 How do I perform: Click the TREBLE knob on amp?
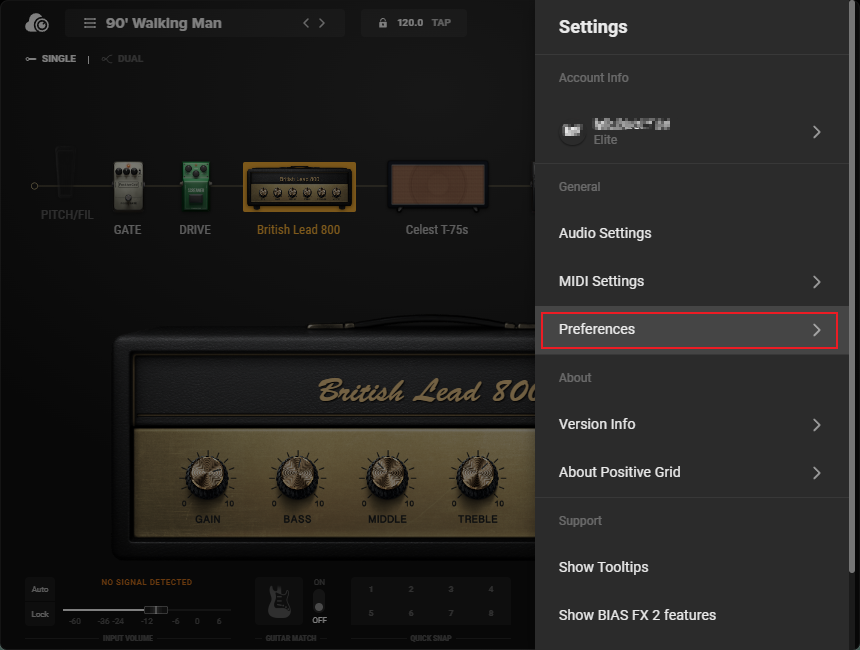pos(477,476)
